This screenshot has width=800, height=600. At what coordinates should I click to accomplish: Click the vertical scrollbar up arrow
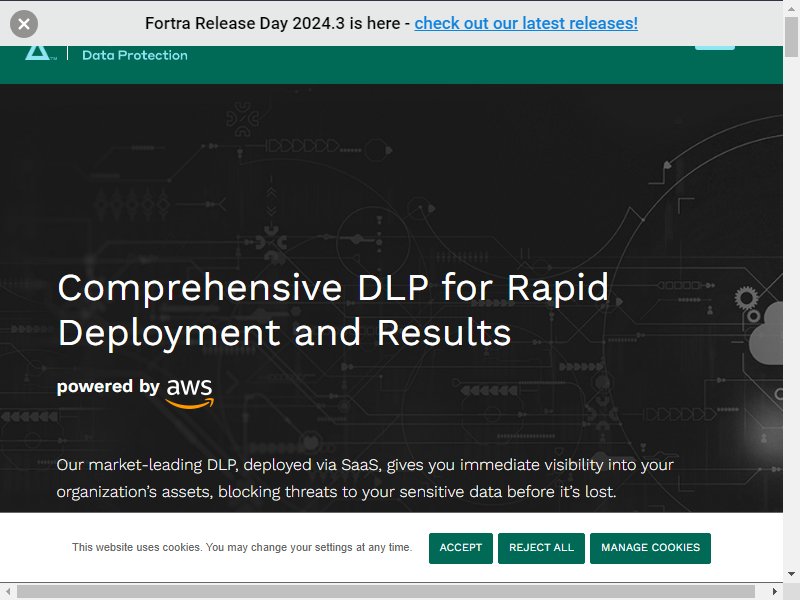coord(791,9)
